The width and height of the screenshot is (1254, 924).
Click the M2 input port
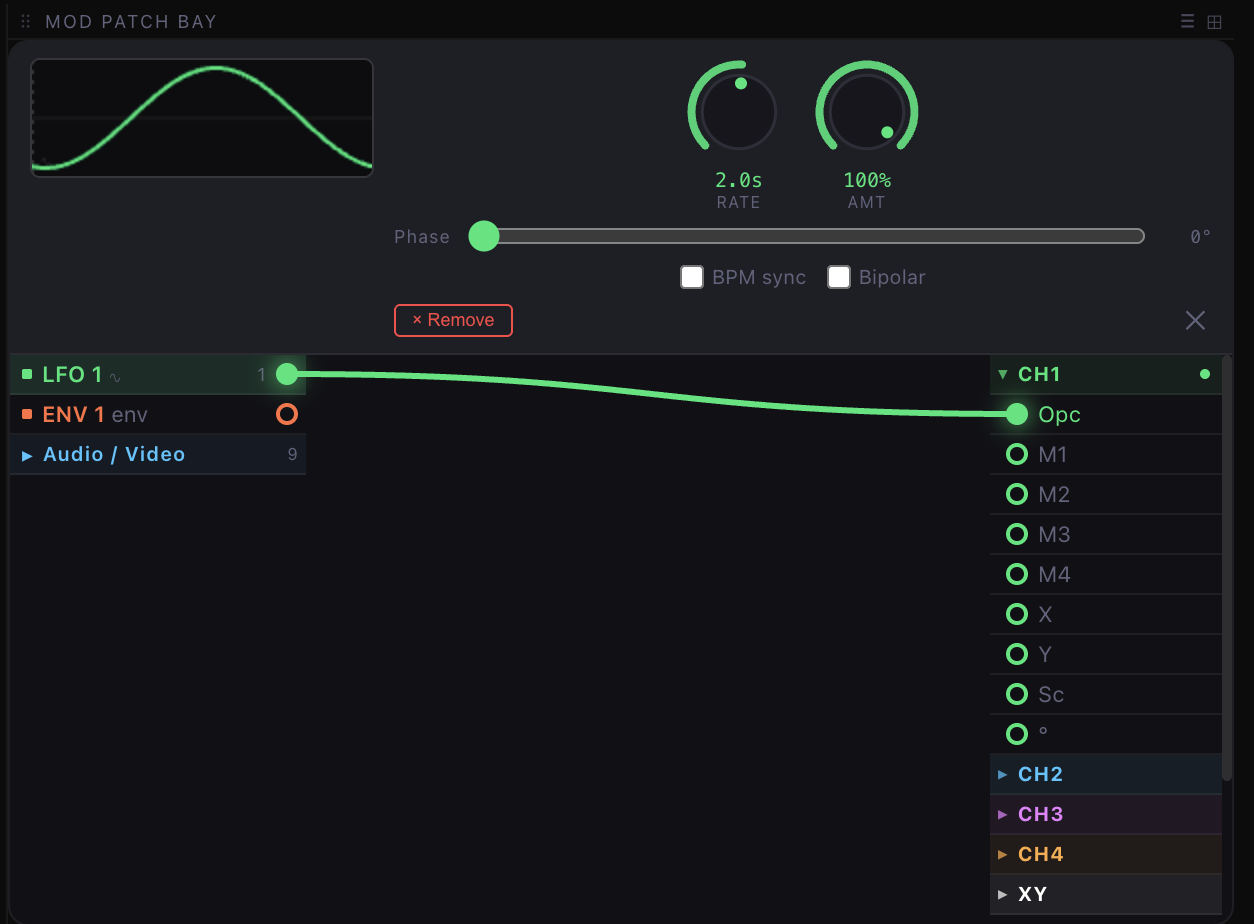1017,494
